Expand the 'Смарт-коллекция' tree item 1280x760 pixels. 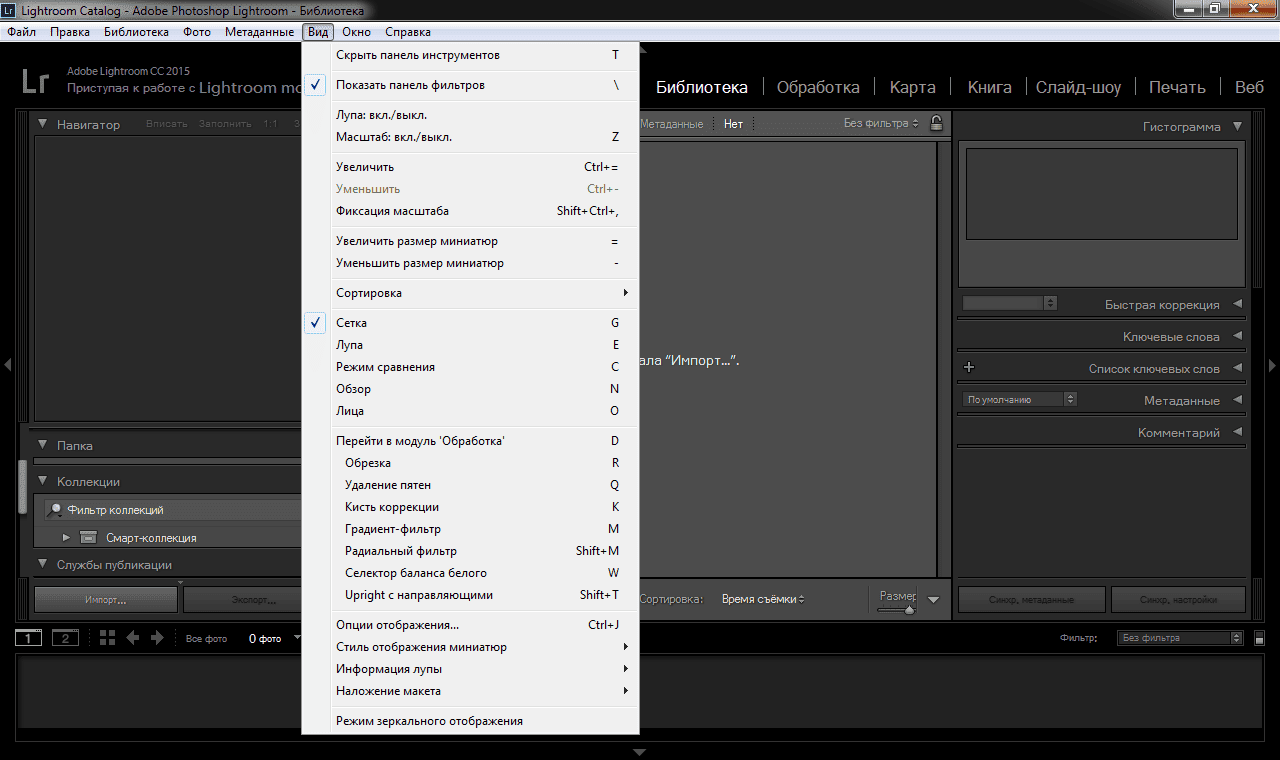coord(67,538)
